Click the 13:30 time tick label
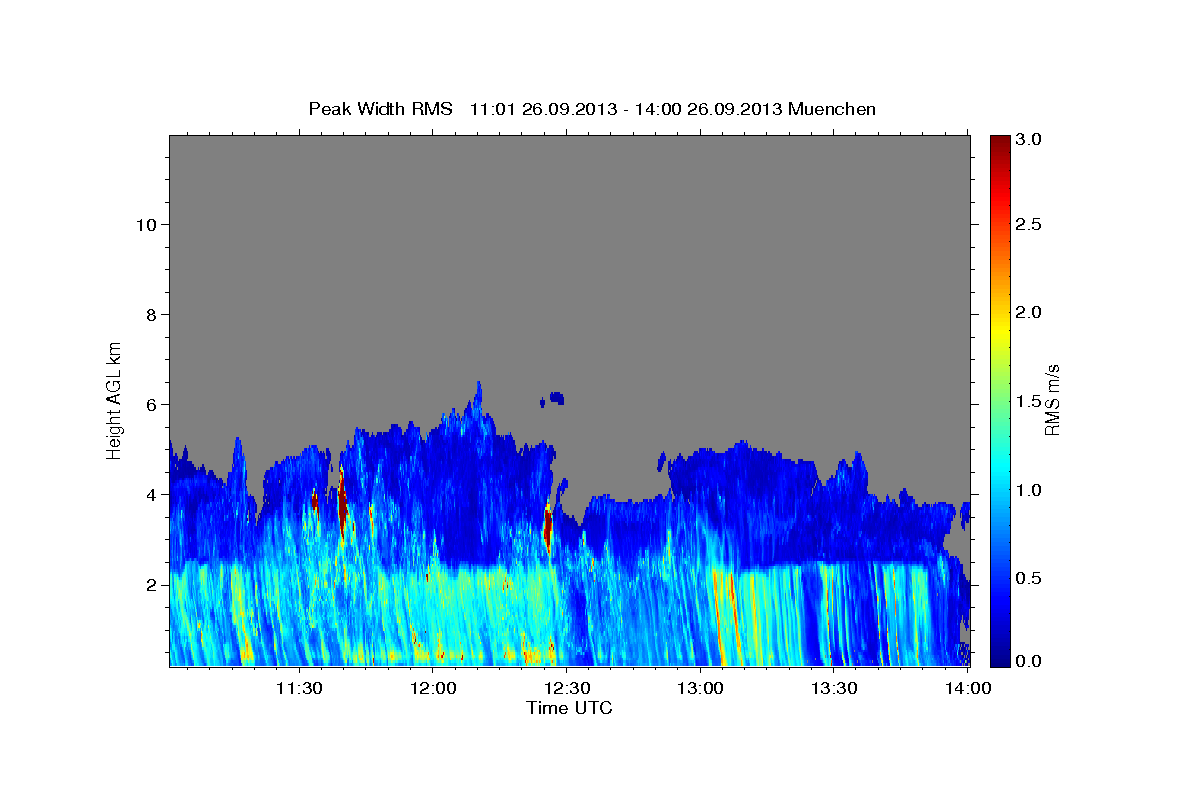Image resolution: width=1200 pixels, height=800 pixels. pos(835,688)
